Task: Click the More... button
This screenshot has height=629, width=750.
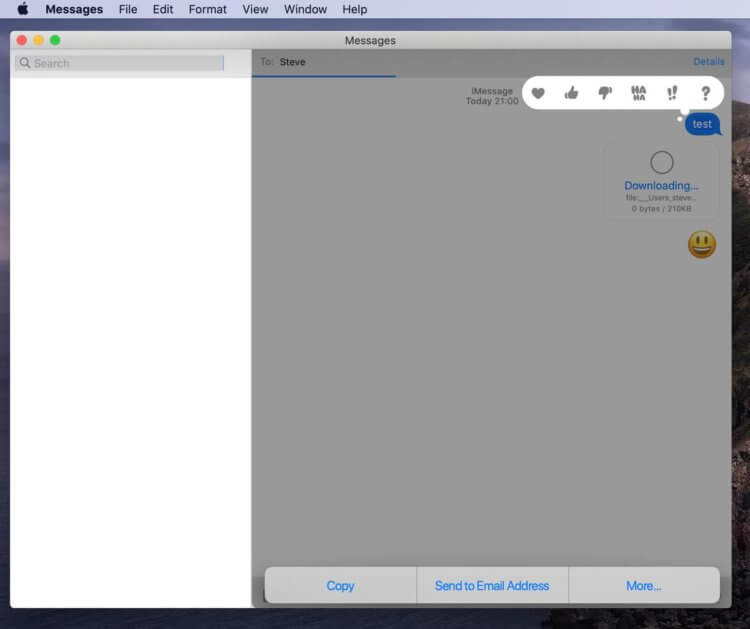Action: click(x=644, y=585)
